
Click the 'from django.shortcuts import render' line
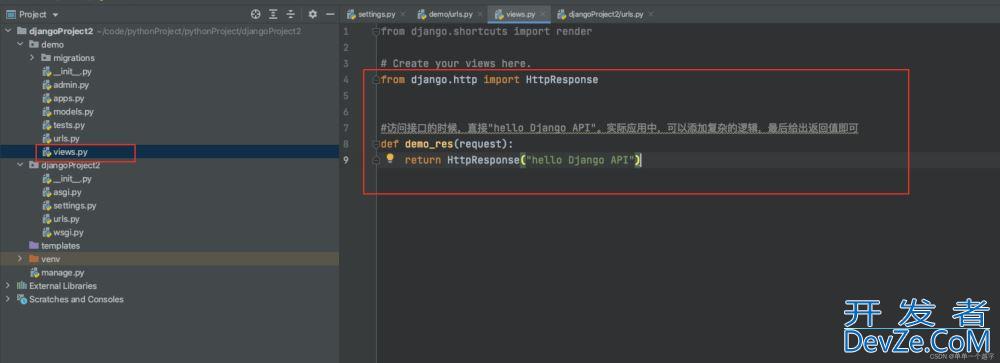487,31
